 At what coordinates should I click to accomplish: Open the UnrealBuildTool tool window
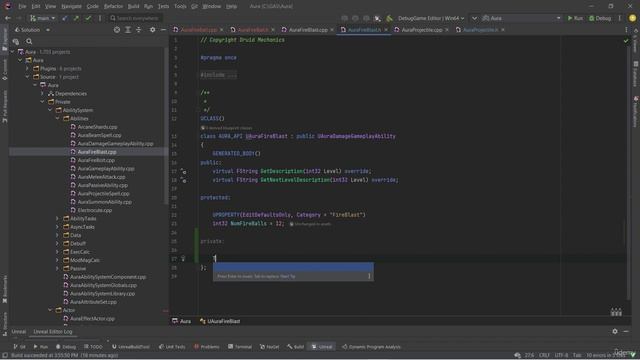pos(131,347)
